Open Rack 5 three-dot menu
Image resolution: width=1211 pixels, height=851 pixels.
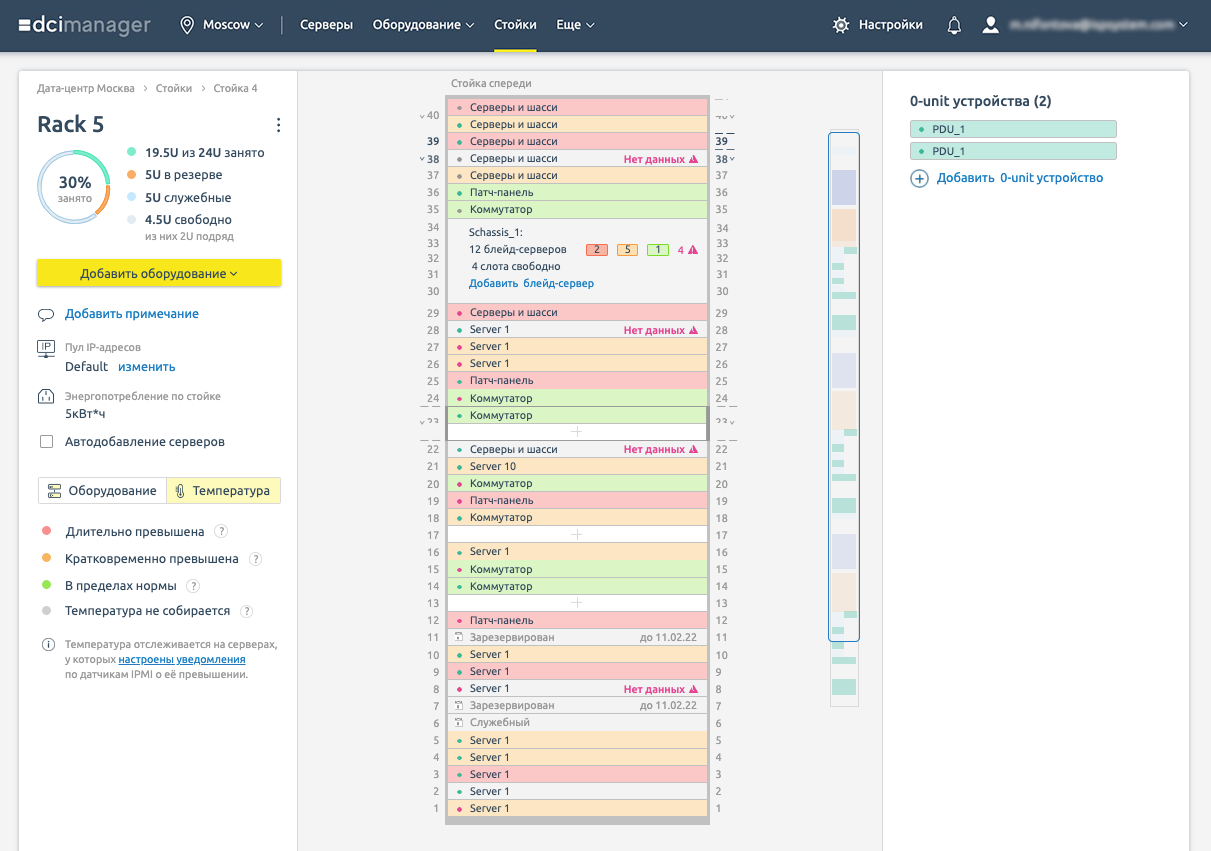(278, 125)
